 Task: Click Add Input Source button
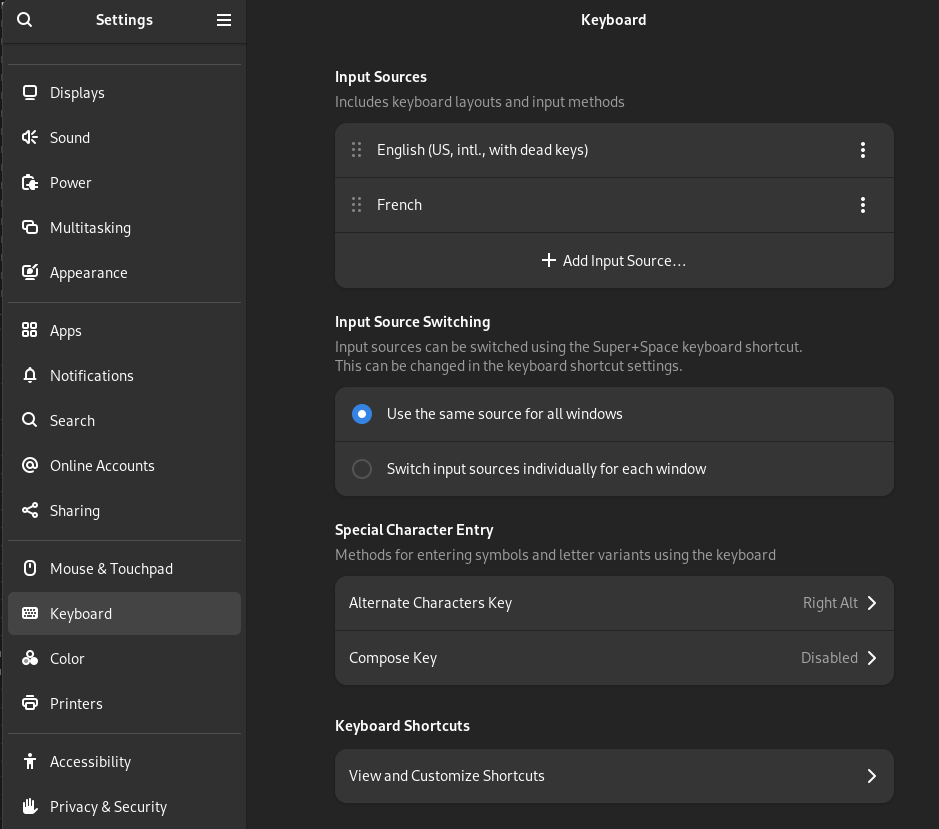click(614, 261)
